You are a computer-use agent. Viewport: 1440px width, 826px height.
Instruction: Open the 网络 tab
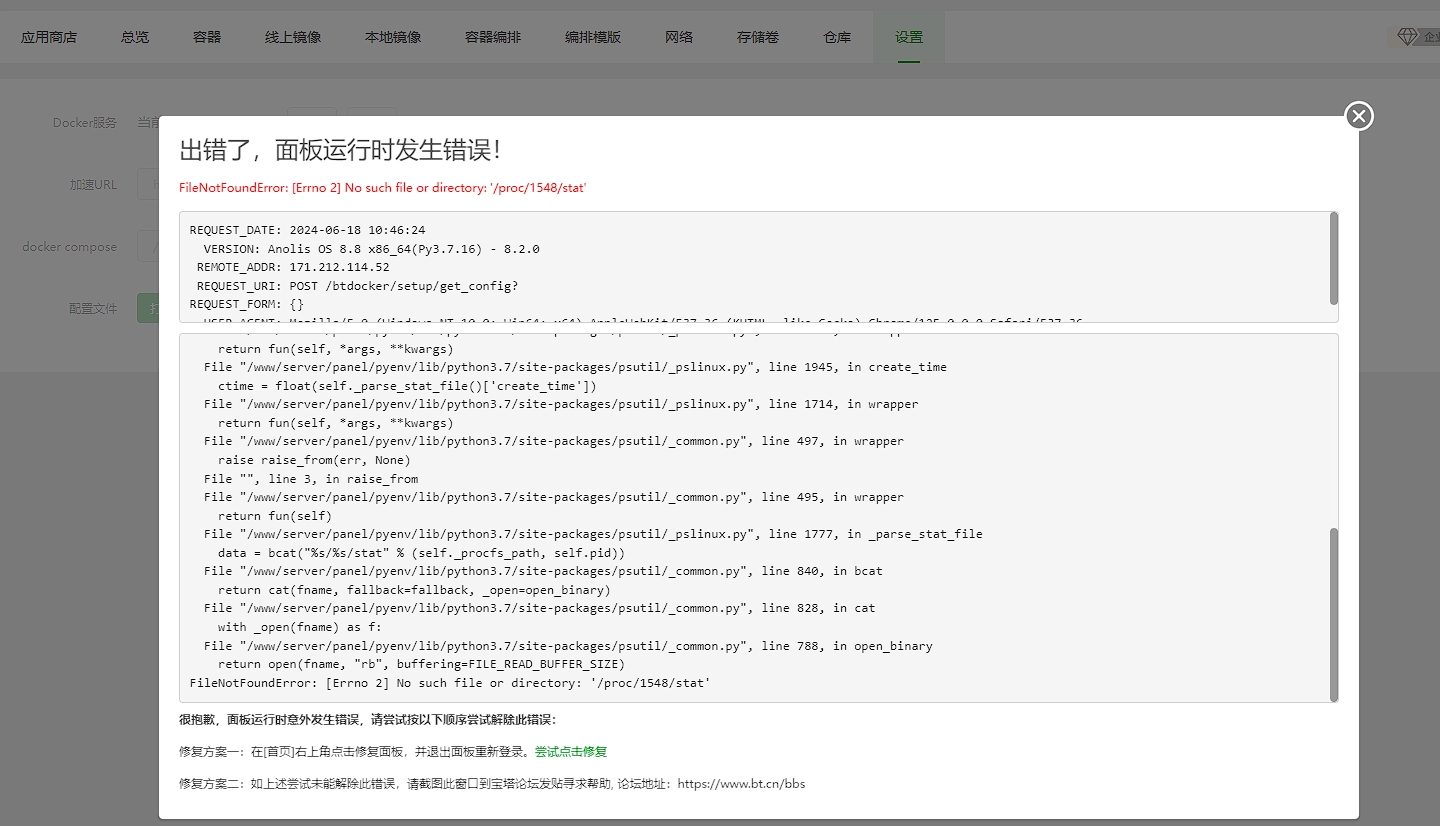(x=679, y=37)
